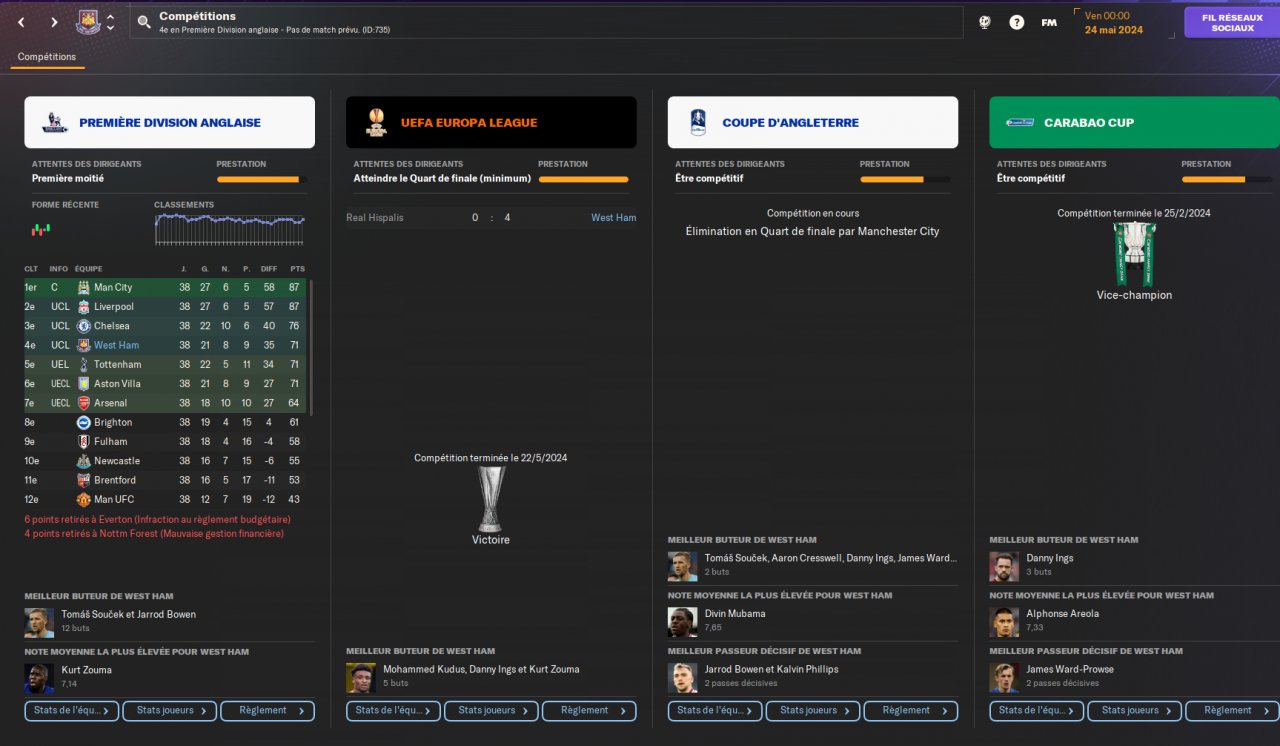Image resolution: width=1280 pixels, height=746 pixels.
Task: Open the league positions history graph
Action: click(230, 229)
